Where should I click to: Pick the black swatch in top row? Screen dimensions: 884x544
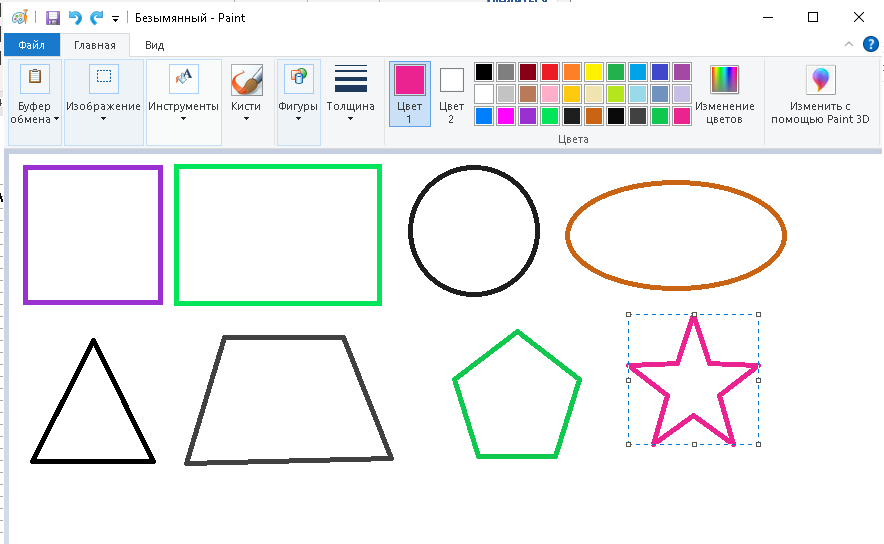tap(484, 72)
